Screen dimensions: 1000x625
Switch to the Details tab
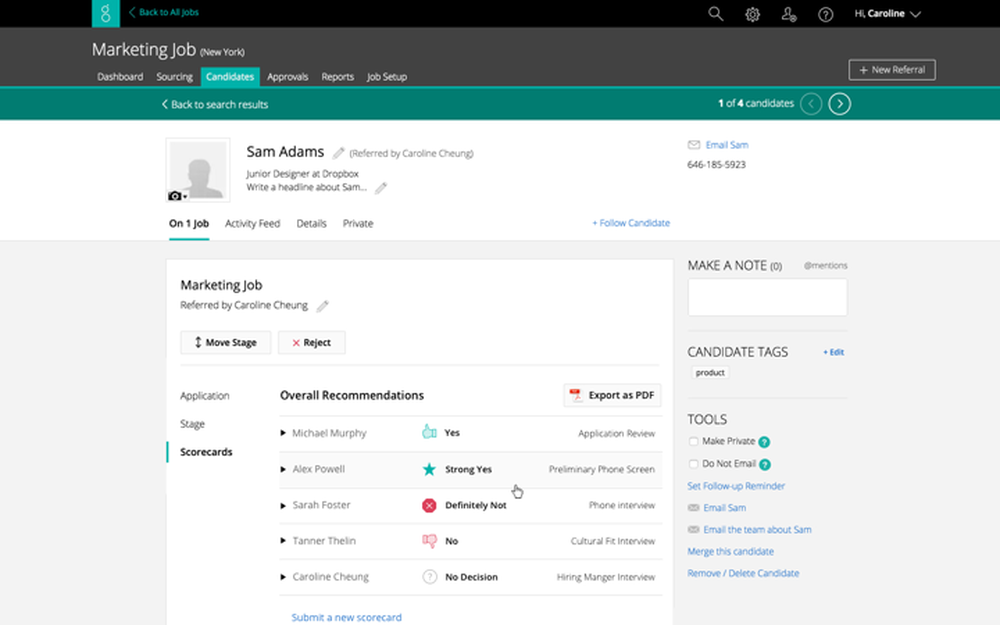click(311, 223)
